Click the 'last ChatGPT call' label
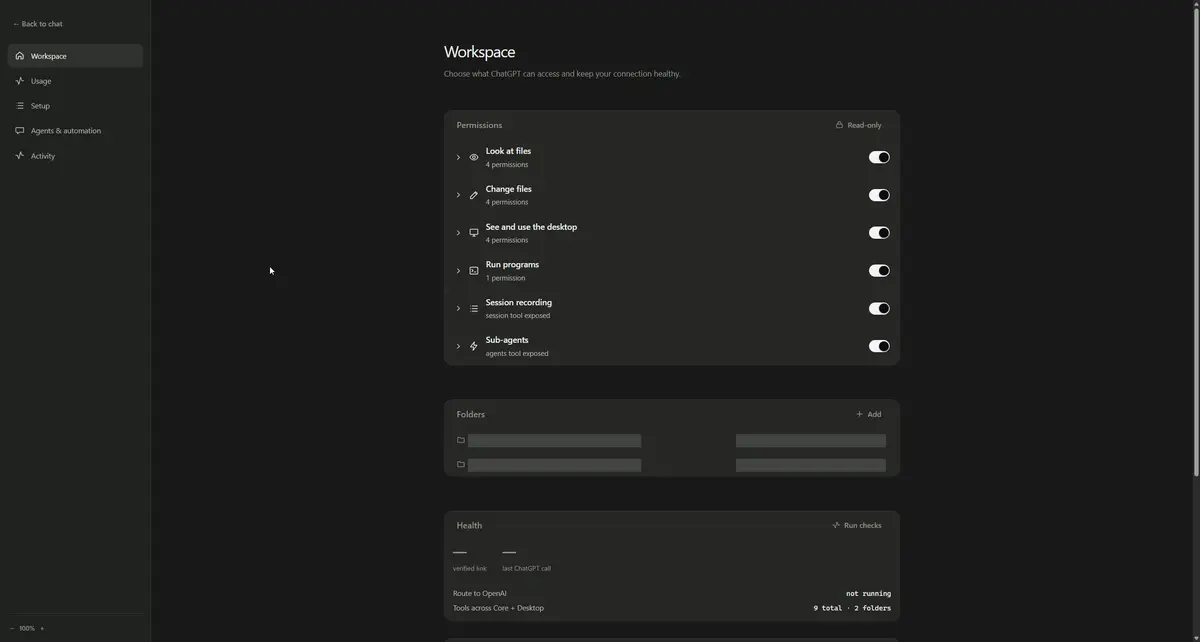 [526, 568]
